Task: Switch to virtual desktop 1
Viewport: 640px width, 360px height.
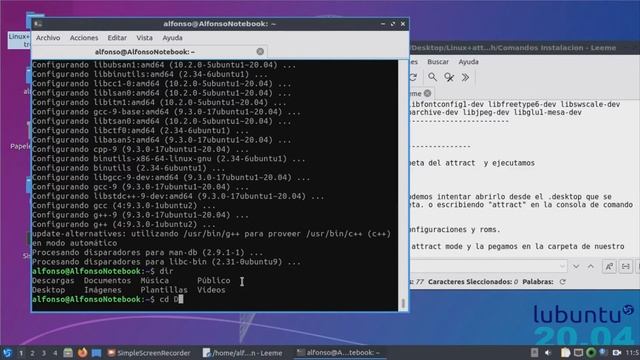Action: coord(21,353)
